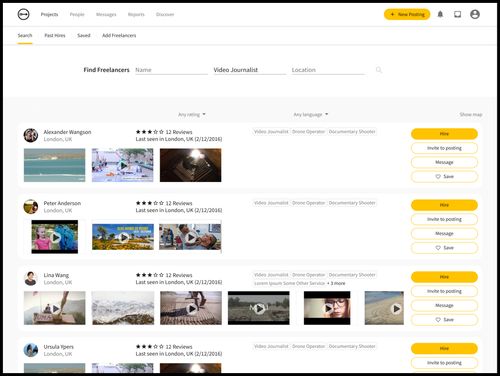Click star rating for Alexander Wangson

tap(150, 132)
